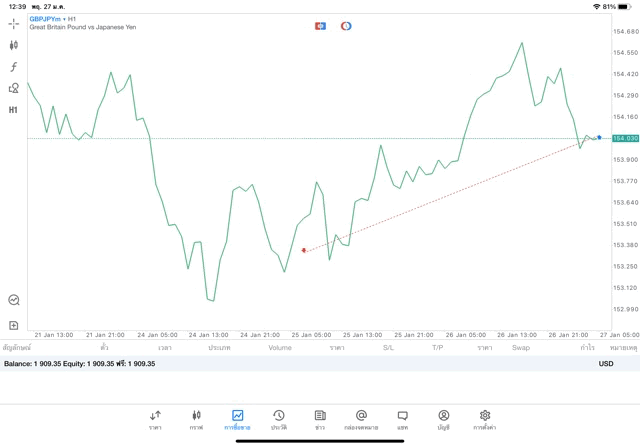This screenshot has height=447, width=640.
Task: Open the History clock tab
Action: click(x=279, y=418)
